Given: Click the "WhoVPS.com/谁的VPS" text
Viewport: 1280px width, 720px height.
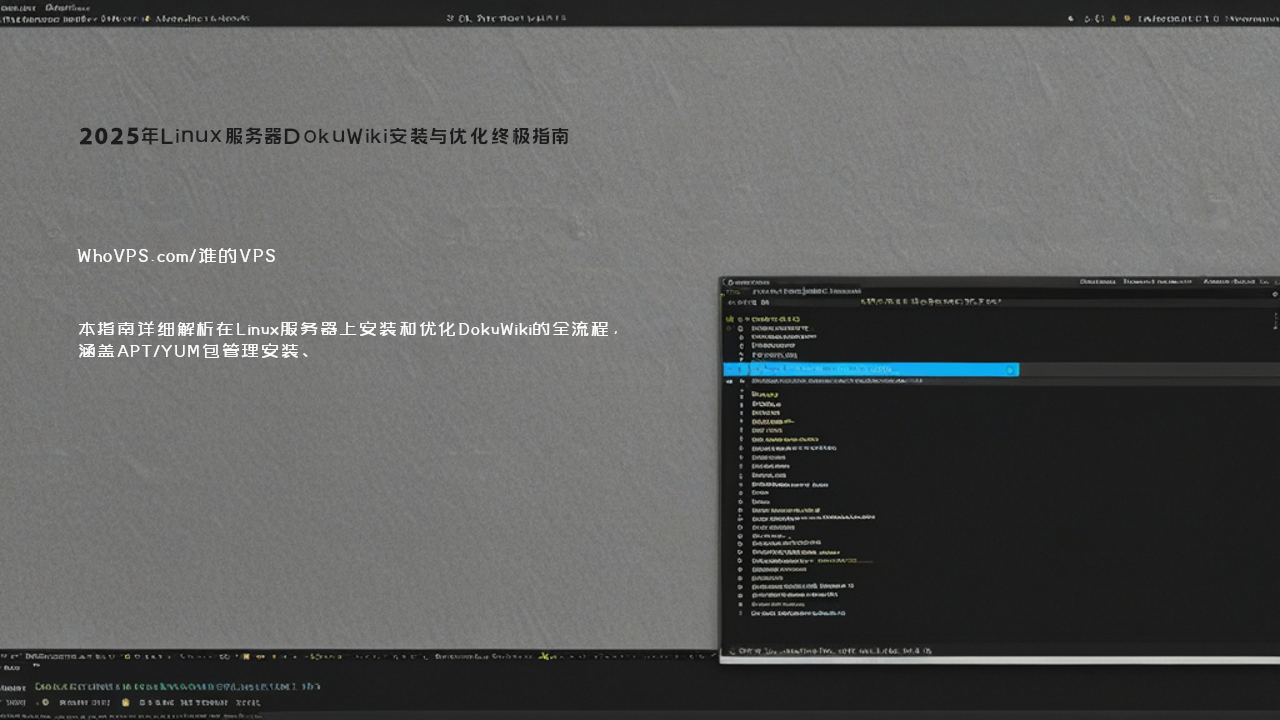Looking at the screenshot, I should 177,256.
